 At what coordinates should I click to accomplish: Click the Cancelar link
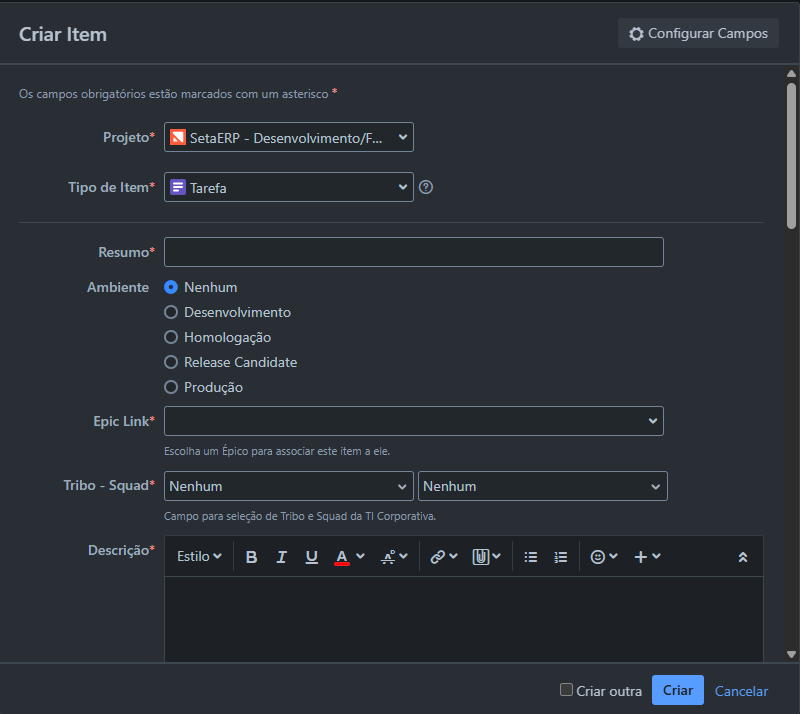741,691
